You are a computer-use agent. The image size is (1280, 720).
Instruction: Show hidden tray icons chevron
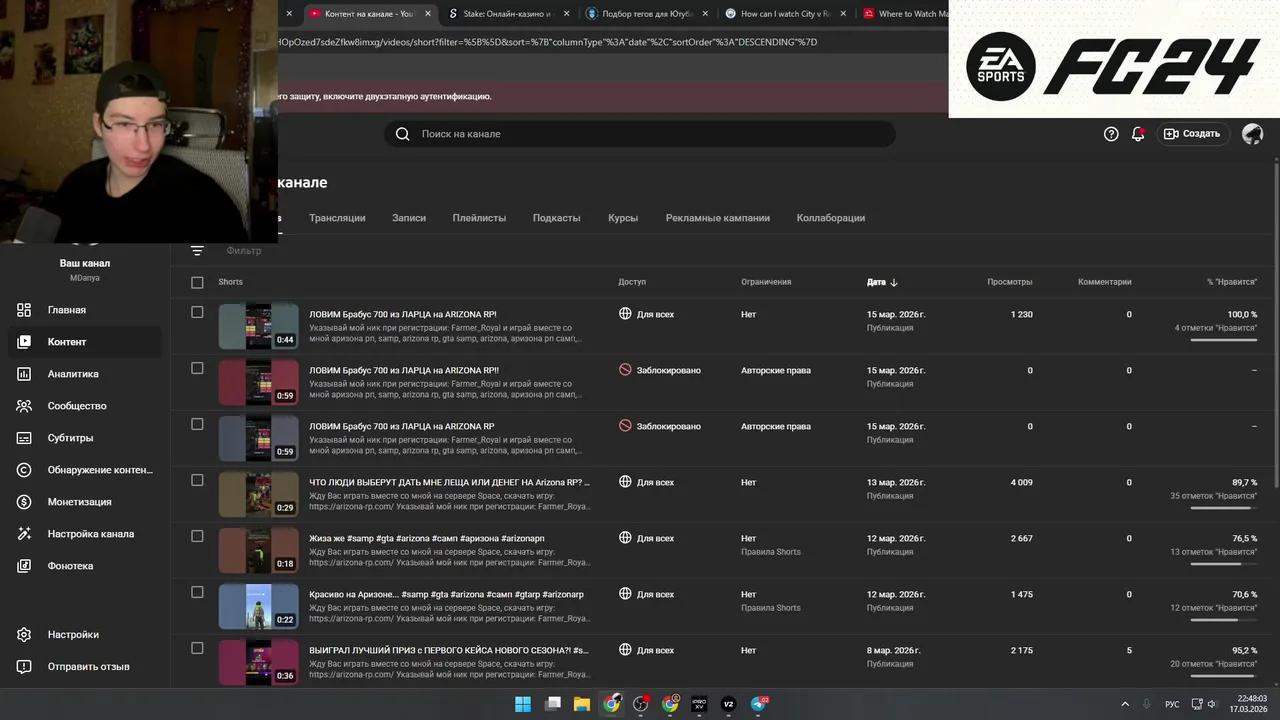[x=1125, y=704]
